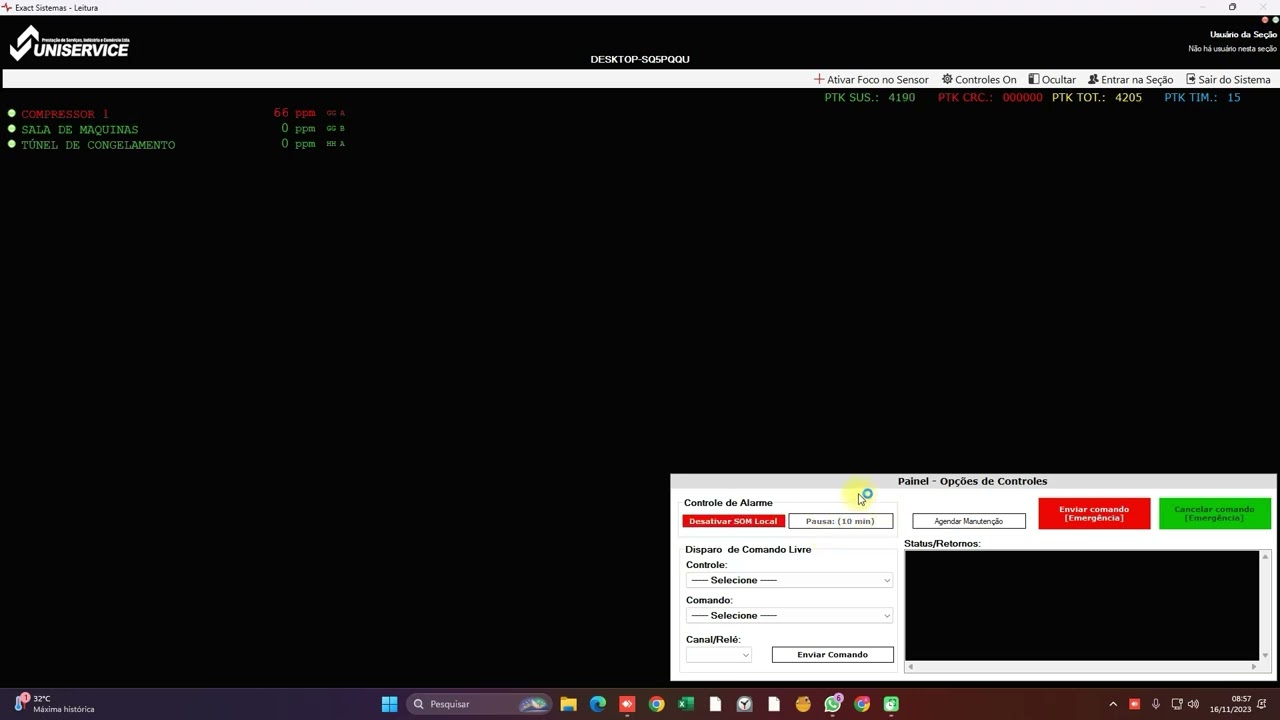The image size is (1280, 720).
Task: Exit with the Sair do Sistema icon
Action: (x=1191, y=79)
